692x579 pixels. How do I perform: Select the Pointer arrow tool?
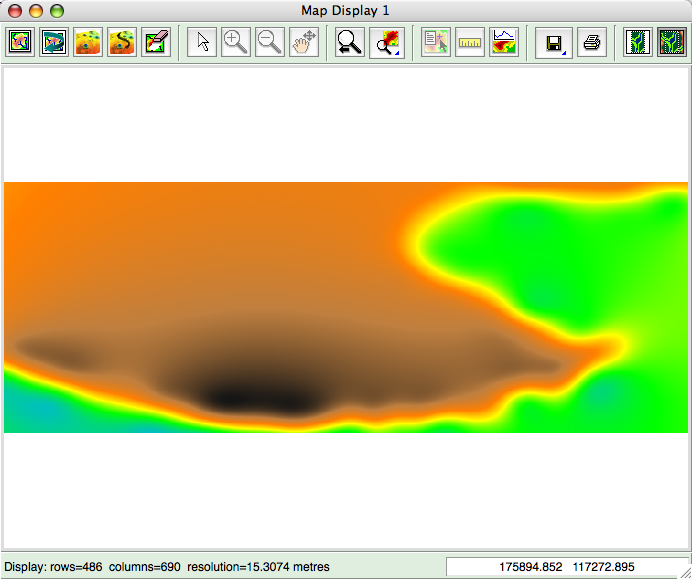pyautogui.click(x=202, y=42)
